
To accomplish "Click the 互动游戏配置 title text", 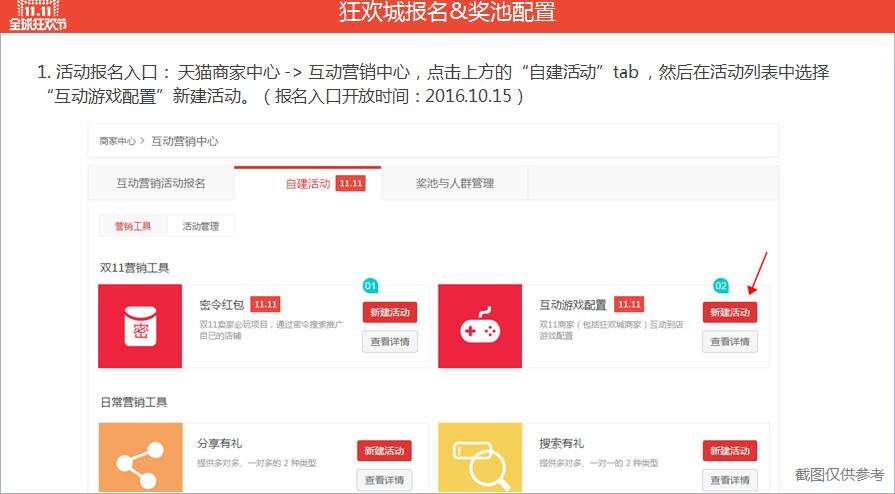I will 573,305.
